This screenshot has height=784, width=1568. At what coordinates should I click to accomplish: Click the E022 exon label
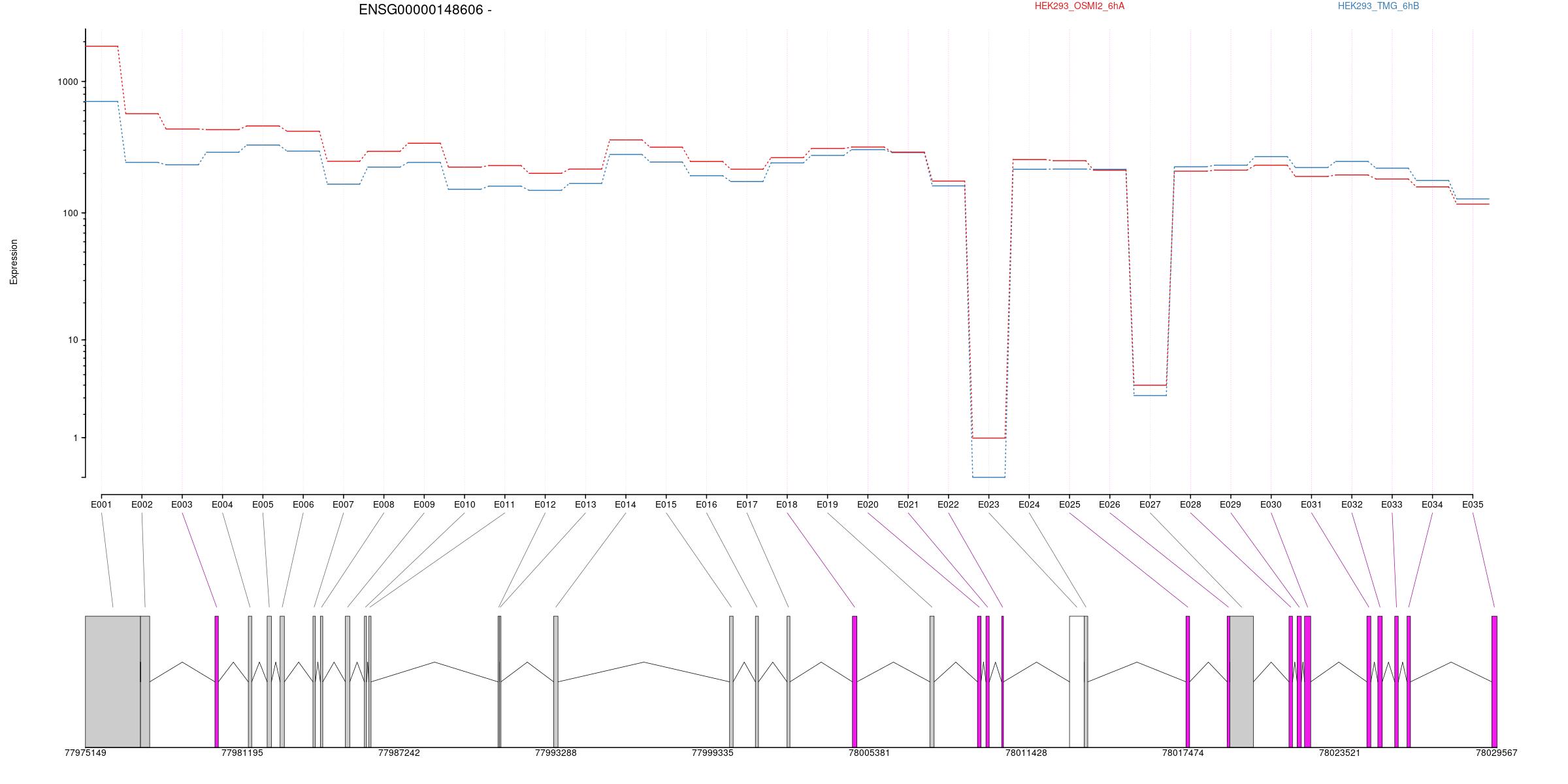point(948,504)
